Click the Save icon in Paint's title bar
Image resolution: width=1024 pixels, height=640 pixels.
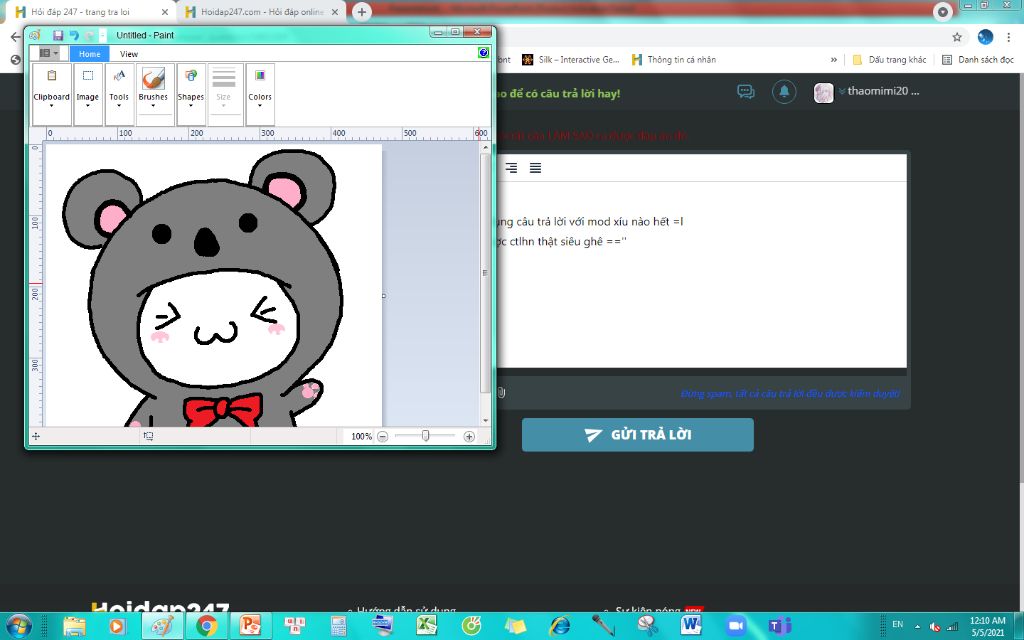pos(58,35)
